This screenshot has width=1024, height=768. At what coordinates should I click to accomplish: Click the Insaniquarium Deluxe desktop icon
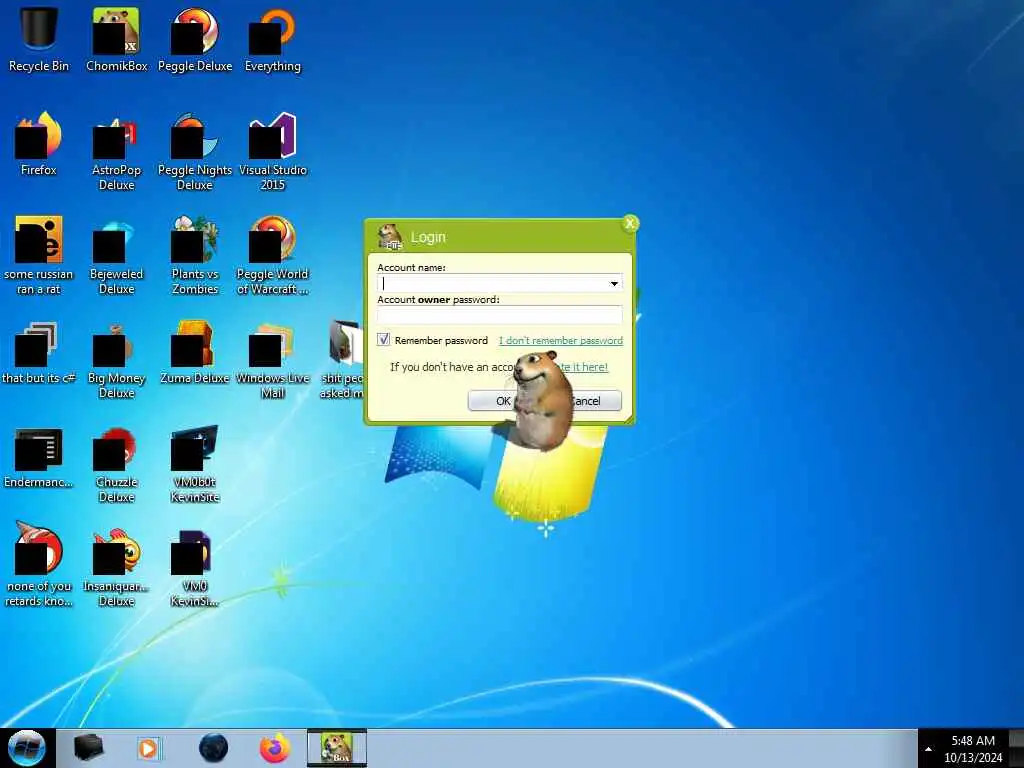[x=116, y=567]
